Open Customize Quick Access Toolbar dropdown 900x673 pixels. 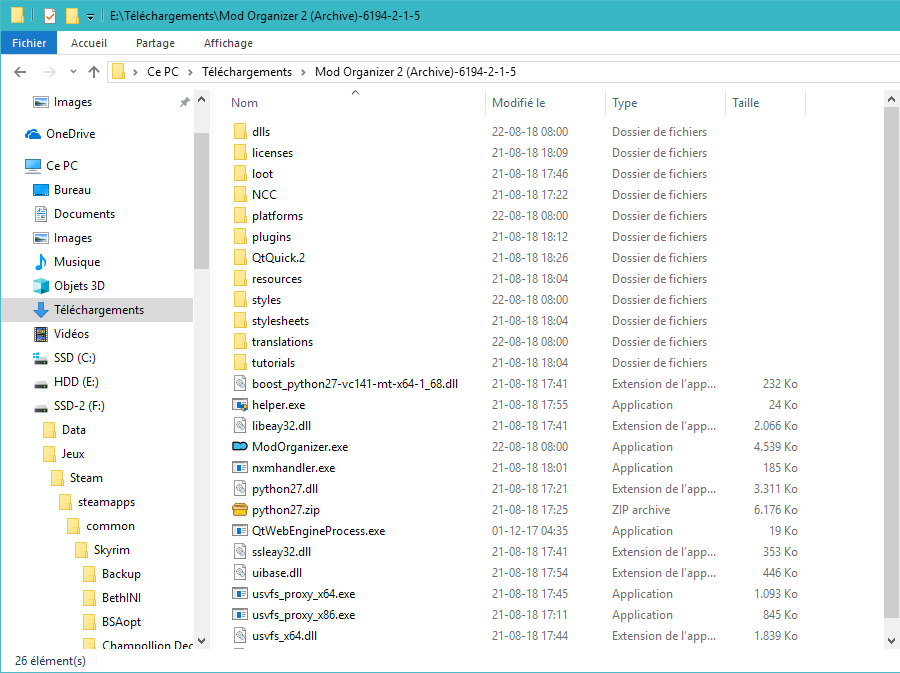(90, 16)
